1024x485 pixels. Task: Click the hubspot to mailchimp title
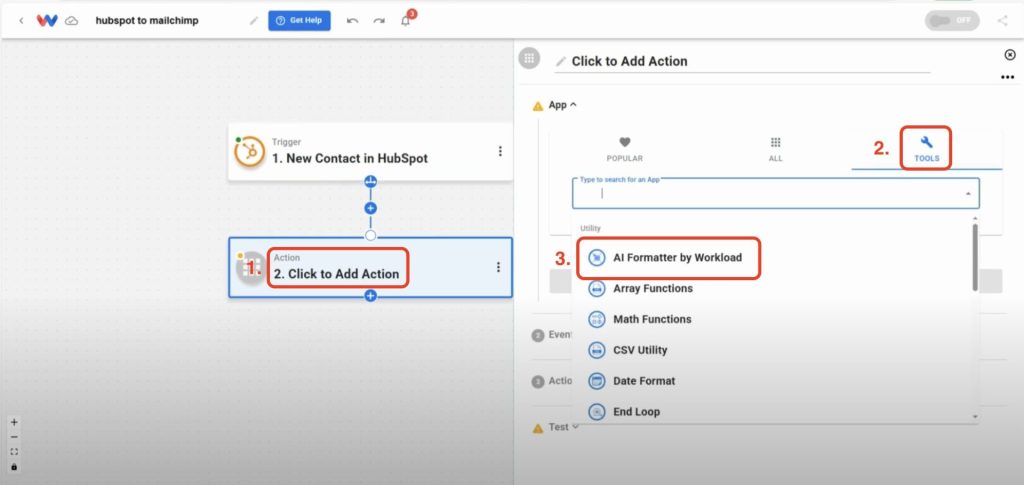point(147,21)
